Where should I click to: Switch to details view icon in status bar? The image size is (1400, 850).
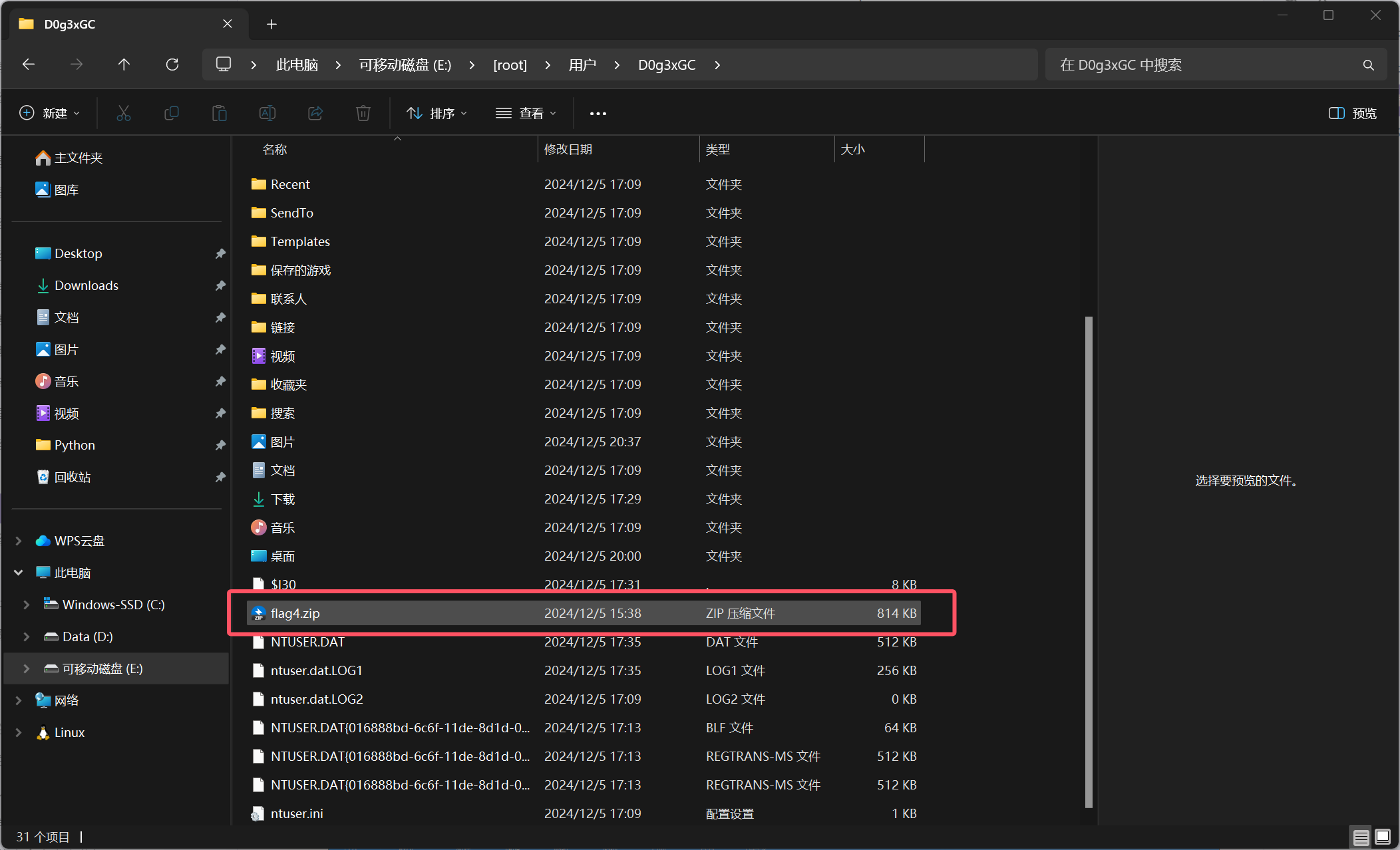coord(1361,837)
